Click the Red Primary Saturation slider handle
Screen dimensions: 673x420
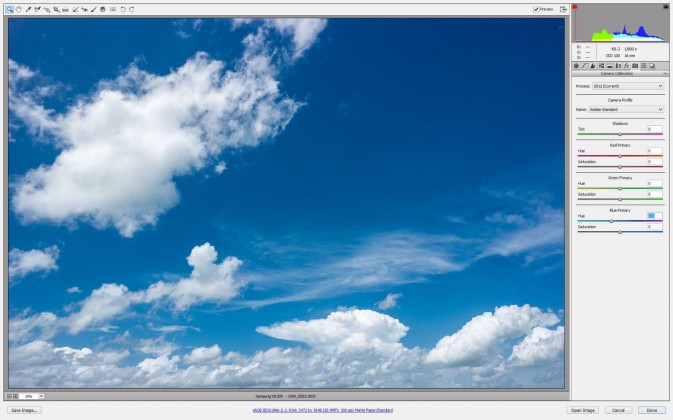tap(620, 167)
